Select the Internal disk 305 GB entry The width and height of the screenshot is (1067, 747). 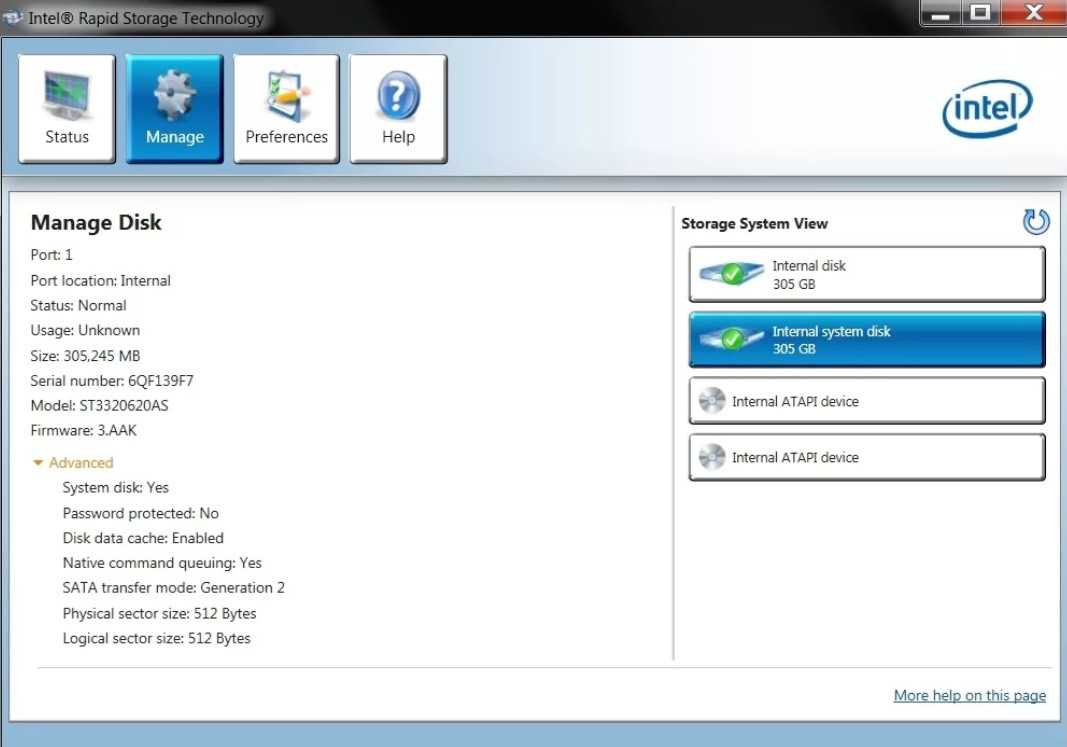click(867, 274)
